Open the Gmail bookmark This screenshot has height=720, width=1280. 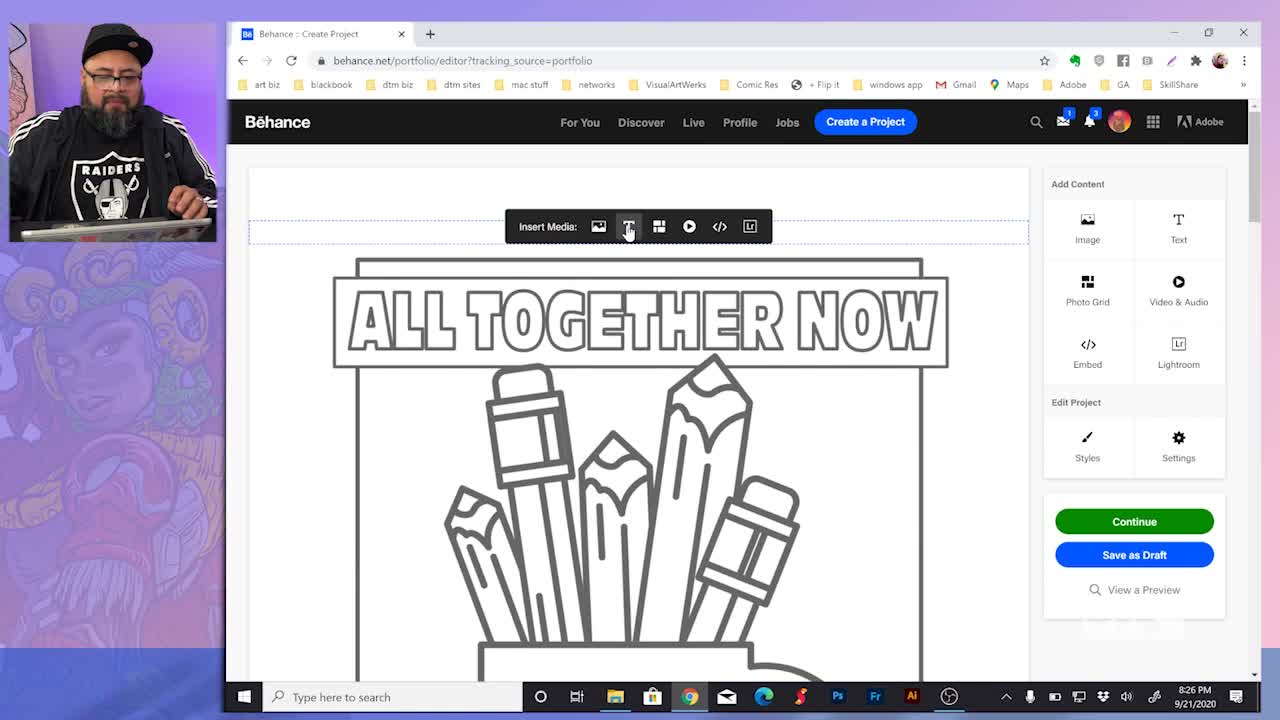956,85
